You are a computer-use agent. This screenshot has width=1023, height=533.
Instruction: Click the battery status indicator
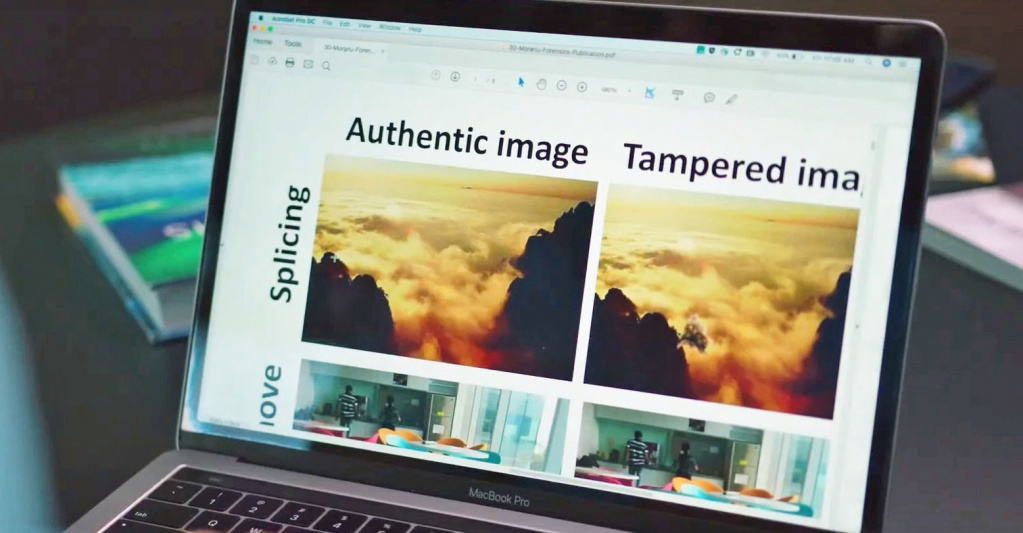[789, 56]
